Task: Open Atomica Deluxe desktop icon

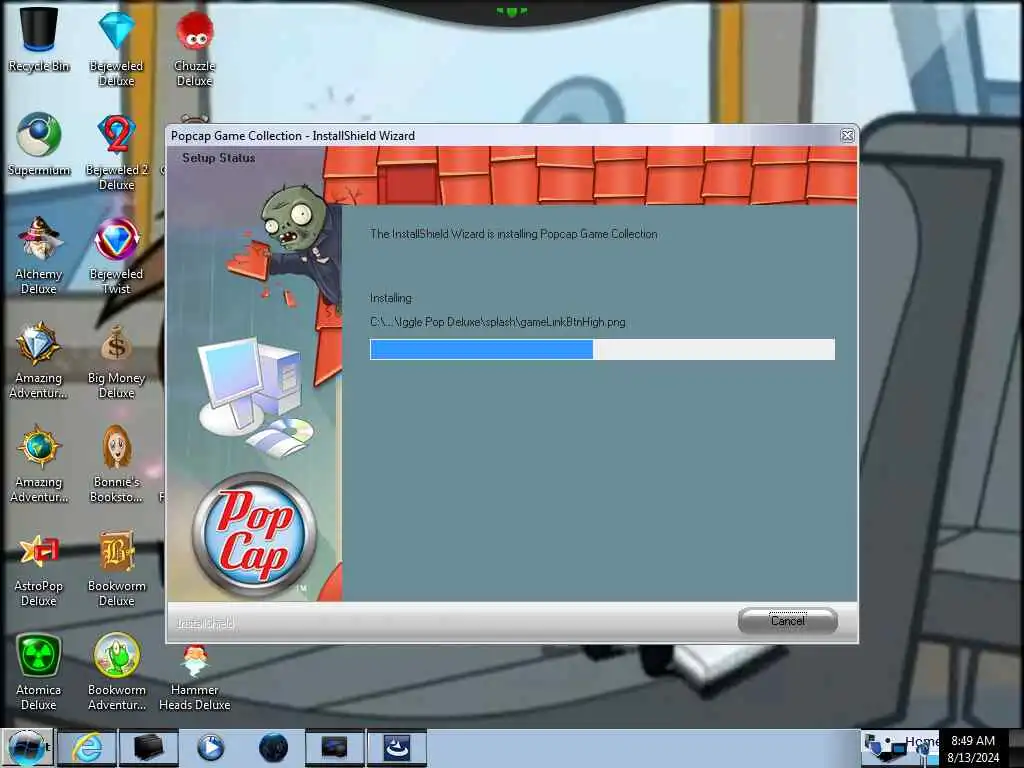Action: [39, 672]
